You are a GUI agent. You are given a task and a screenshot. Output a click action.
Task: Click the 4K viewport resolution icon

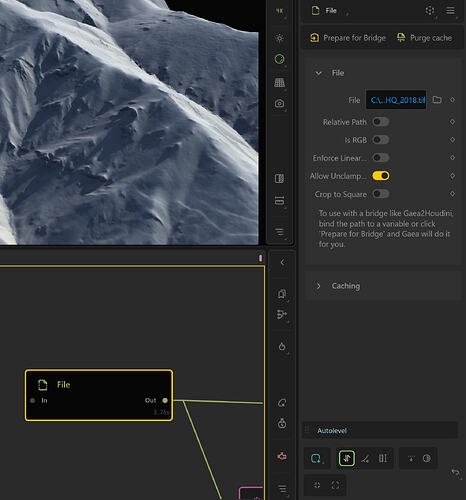(279, 11)
